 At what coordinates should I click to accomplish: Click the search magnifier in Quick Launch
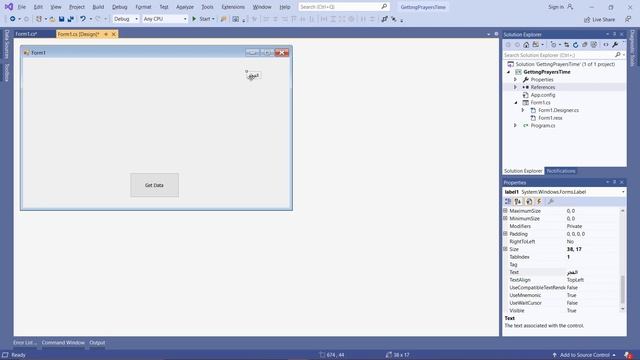click(x=384, y=7)
